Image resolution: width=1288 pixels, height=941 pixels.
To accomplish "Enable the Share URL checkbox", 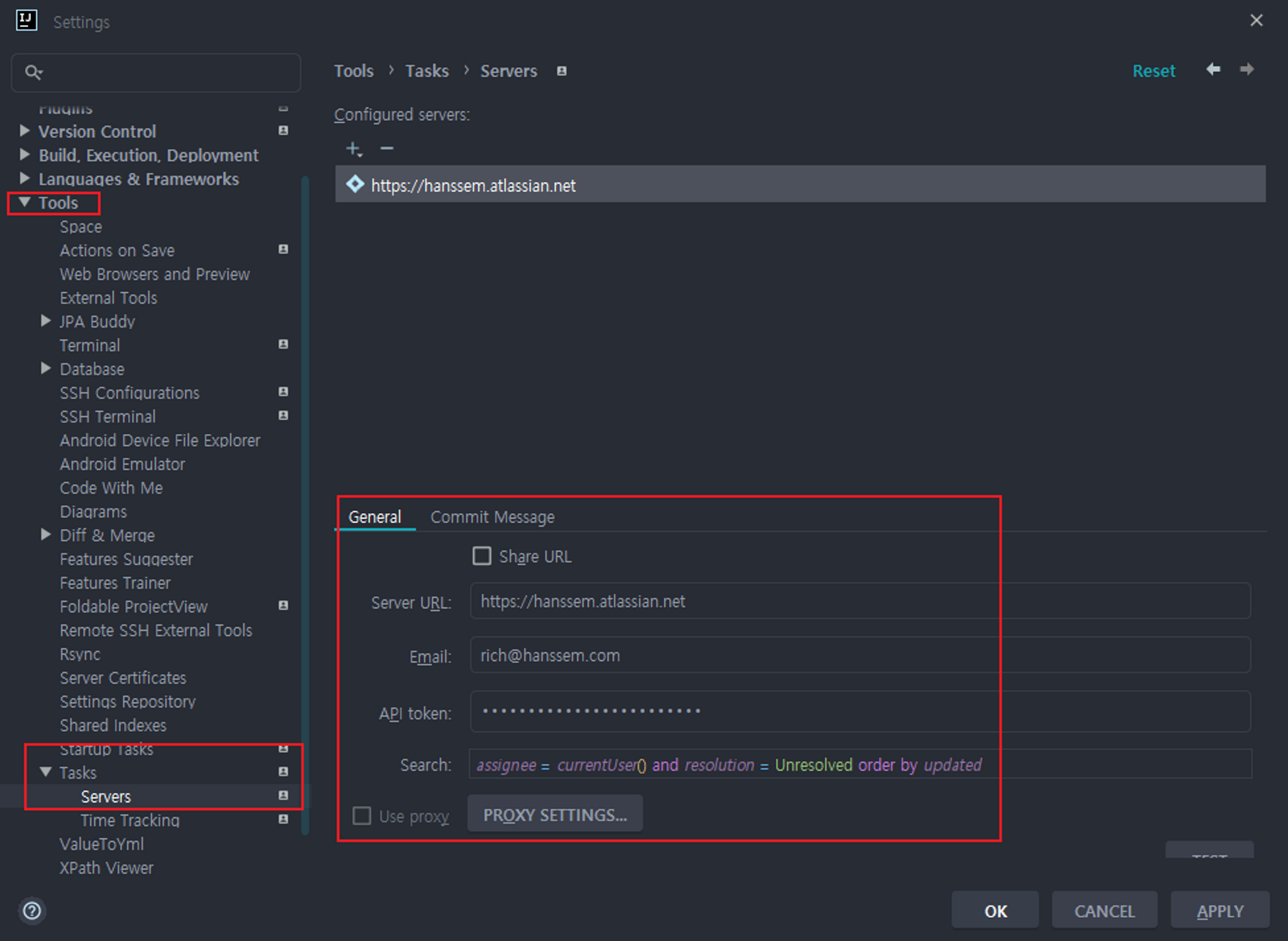I will click(482, 556).
